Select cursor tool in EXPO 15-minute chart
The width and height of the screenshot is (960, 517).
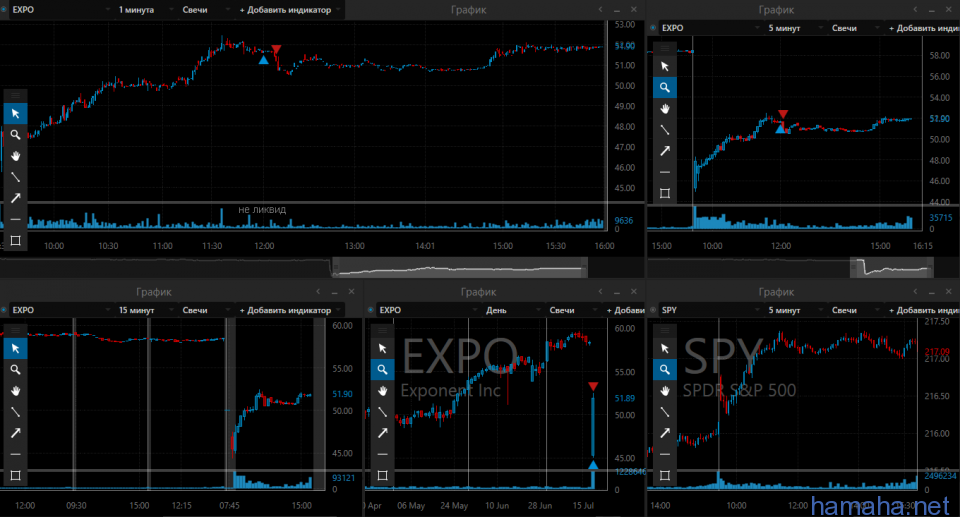[15, 349]
